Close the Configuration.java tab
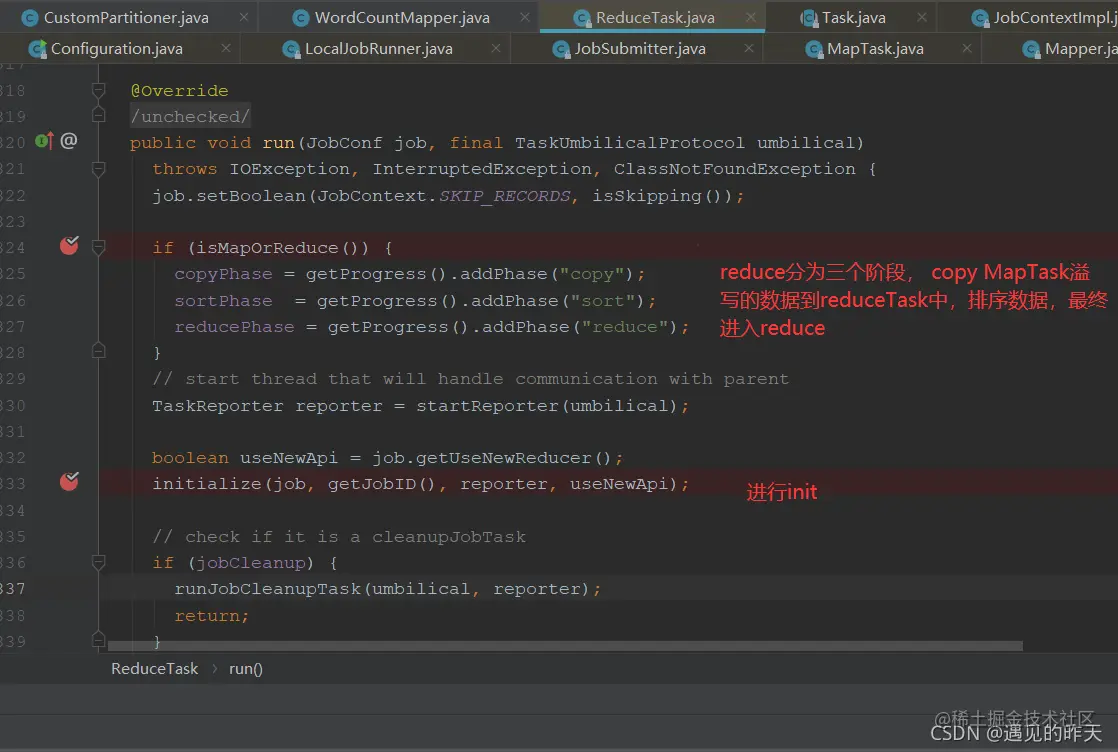The height and width of the screenshot is (752, 1118). tap(226, 48)
